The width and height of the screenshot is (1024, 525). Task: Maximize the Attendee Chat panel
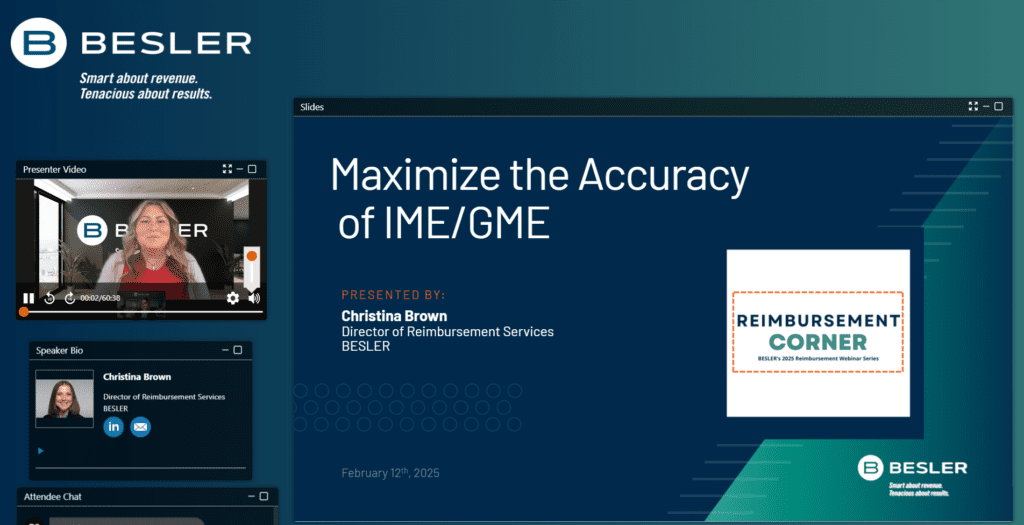pos(264,496)
